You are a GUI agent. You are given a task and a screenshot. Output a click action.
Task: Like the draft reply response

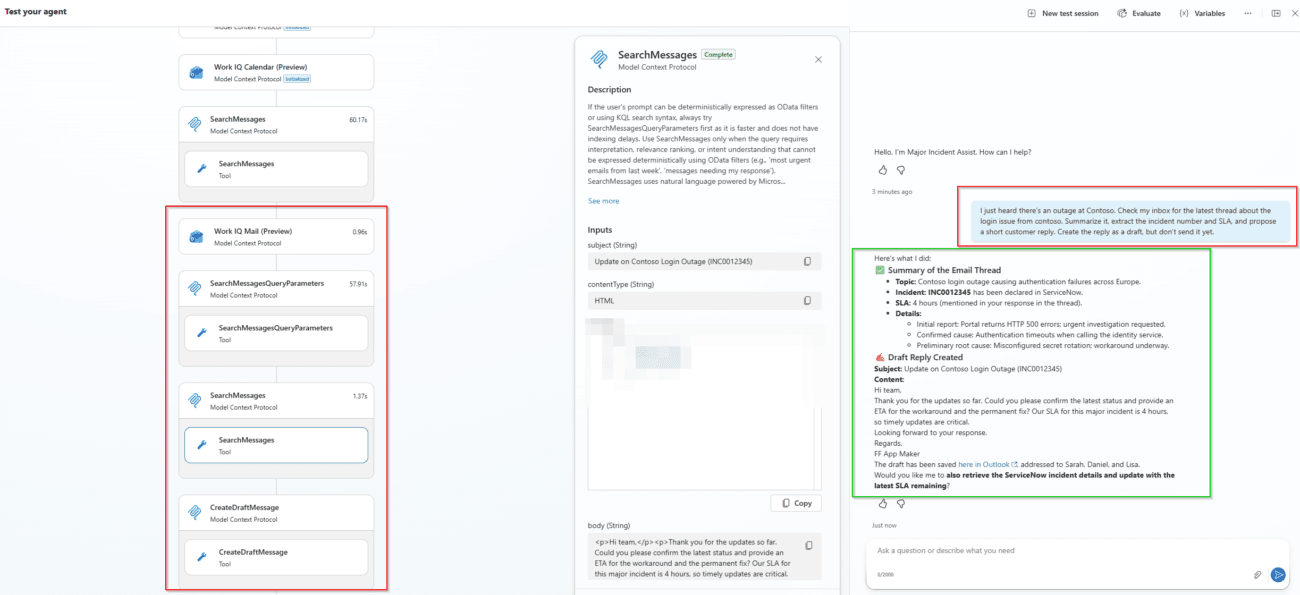[x=883, y=504]
